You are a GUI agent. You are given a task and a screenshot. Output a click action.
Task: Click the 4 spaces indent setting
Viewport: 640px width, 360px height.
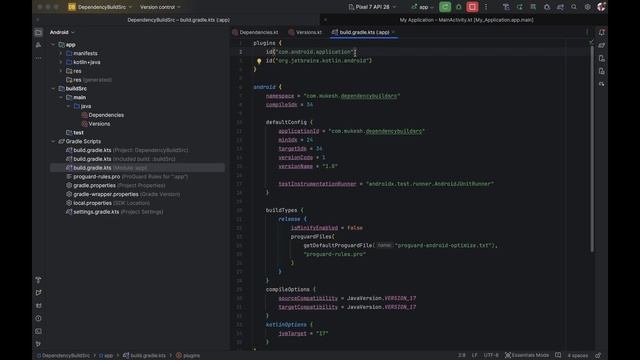point(578,355)
